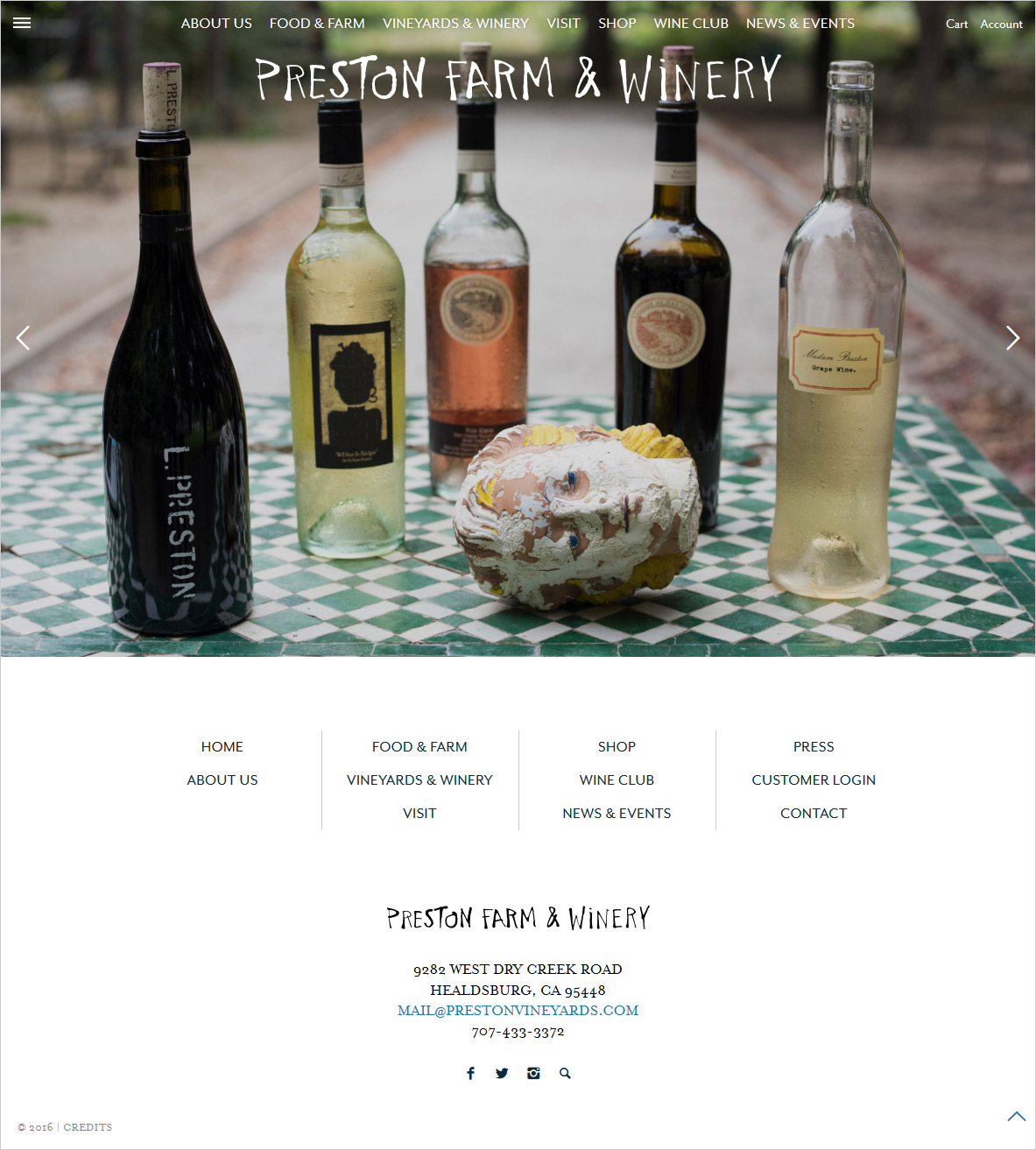
Task: Open the Instagram profile icon
Action: coord(533,1073)
